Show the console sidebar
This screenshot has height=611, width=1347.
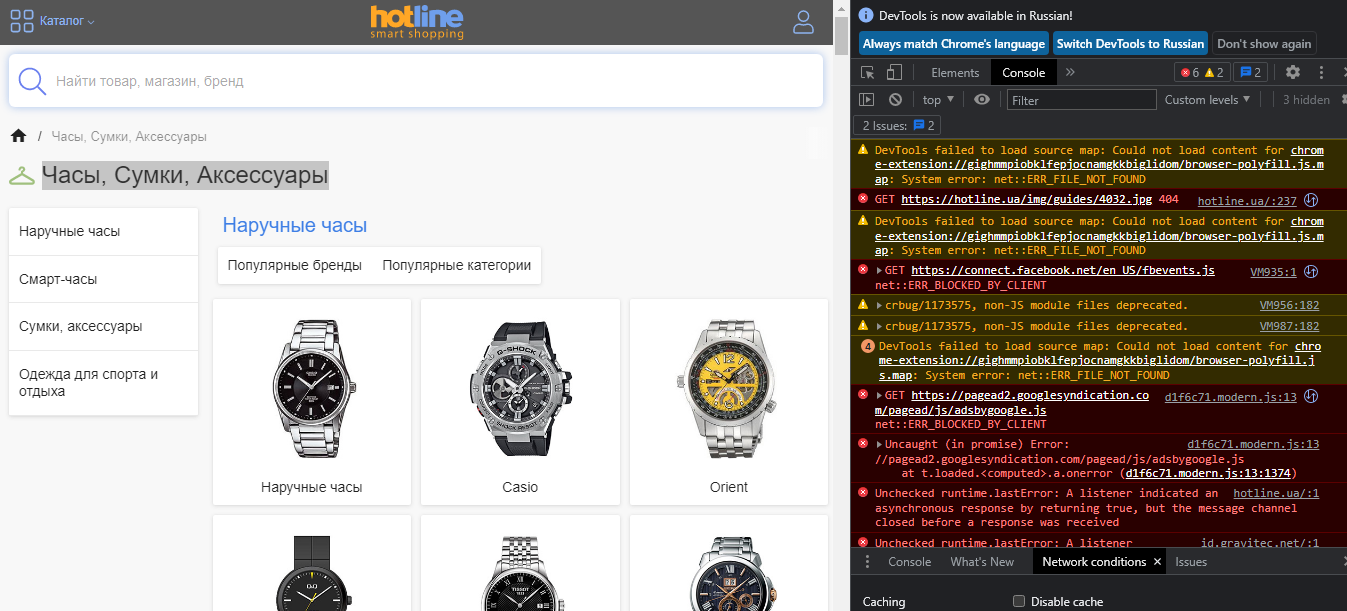click(x=867, y=99)
